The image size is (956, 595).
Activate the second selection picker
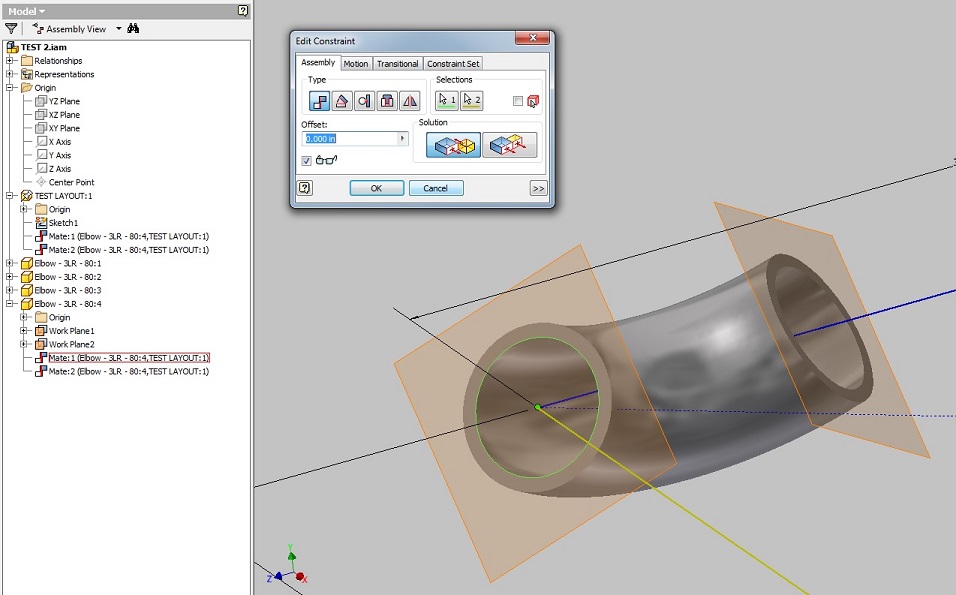(x=473, y=99)
